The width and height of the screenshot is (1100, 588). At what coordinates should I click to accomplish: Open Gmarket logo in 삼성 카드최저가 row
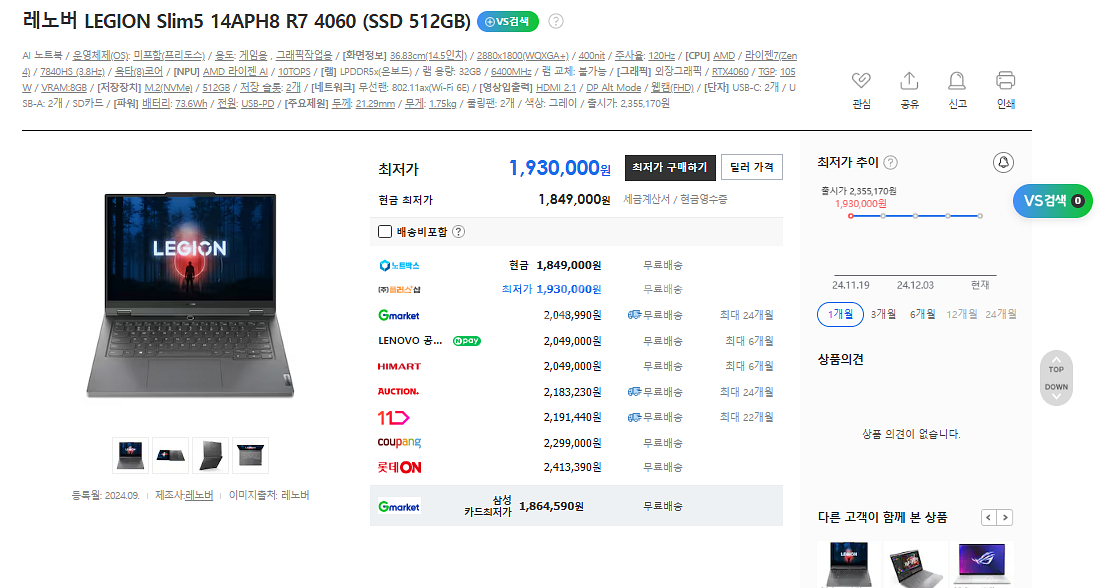click(x=398, y=507)
